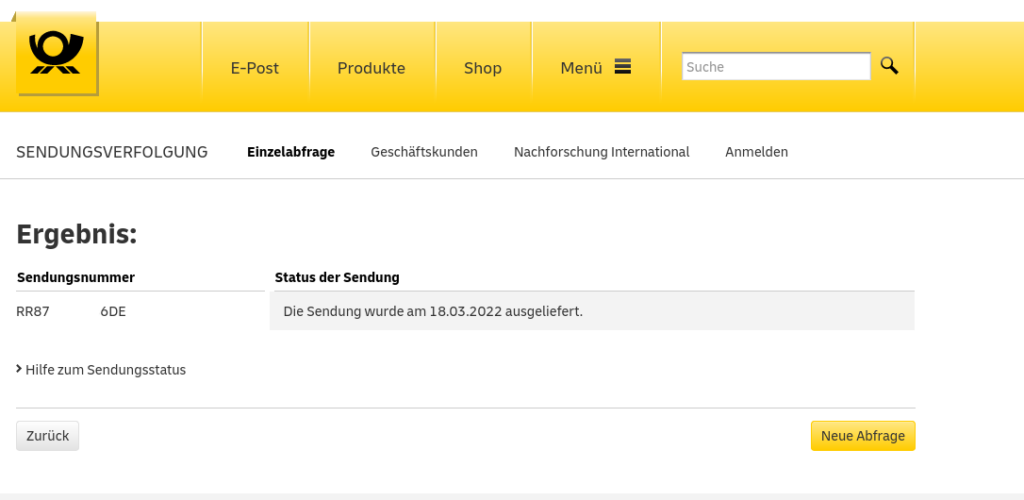Screen dimensions: 1024x500
Task: Go to the Shop section
Action: [x=482, y=68]
